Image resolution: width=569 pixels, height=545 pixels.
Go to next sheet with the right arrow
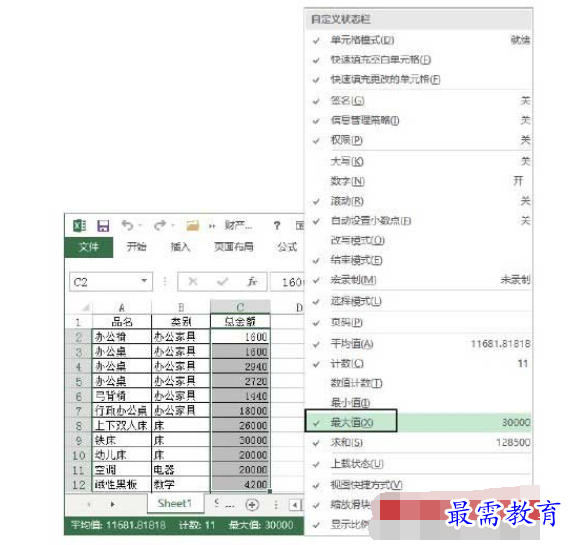(112, 504)
